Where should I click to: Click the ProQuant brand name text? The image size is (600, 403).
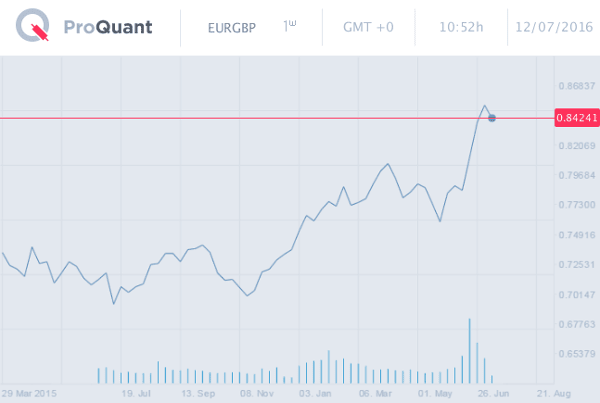(108, 27)
